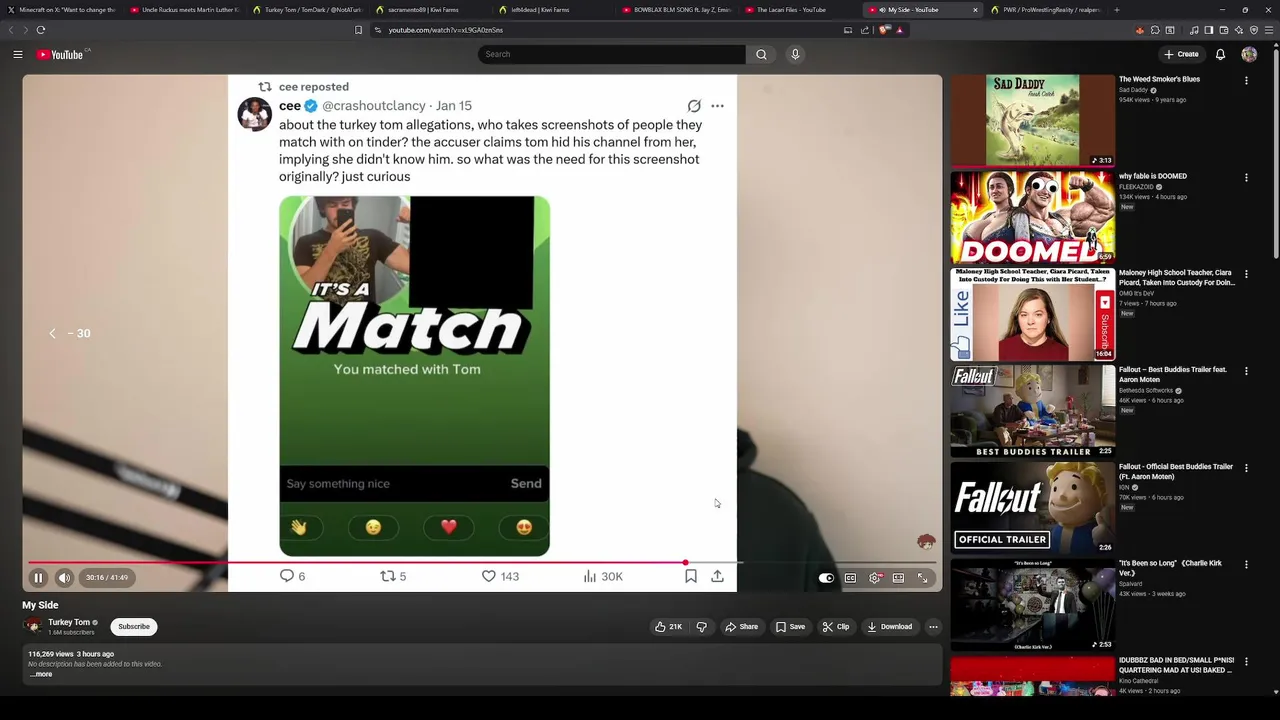The image size is (1280, 720).
Task: Open options for IGN Fallout trailer video
Action: [1246, 468]
